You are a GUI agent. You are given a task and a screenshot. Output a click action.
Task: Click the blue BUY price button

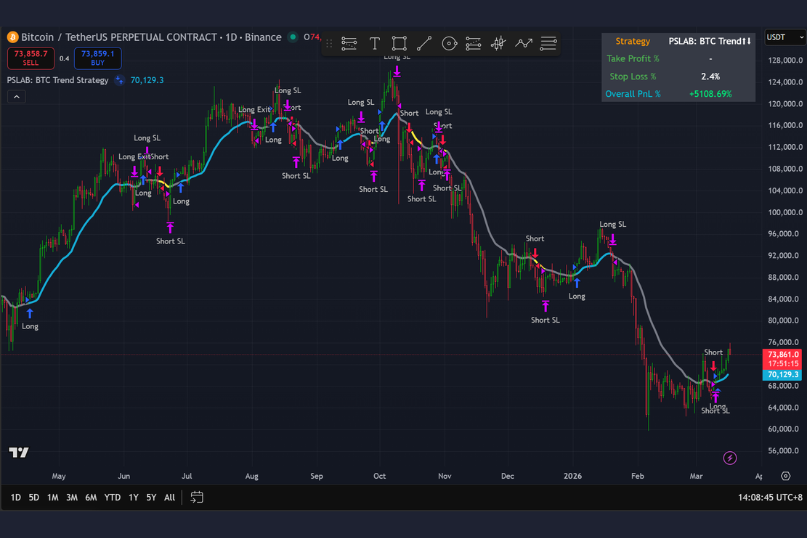98,57
